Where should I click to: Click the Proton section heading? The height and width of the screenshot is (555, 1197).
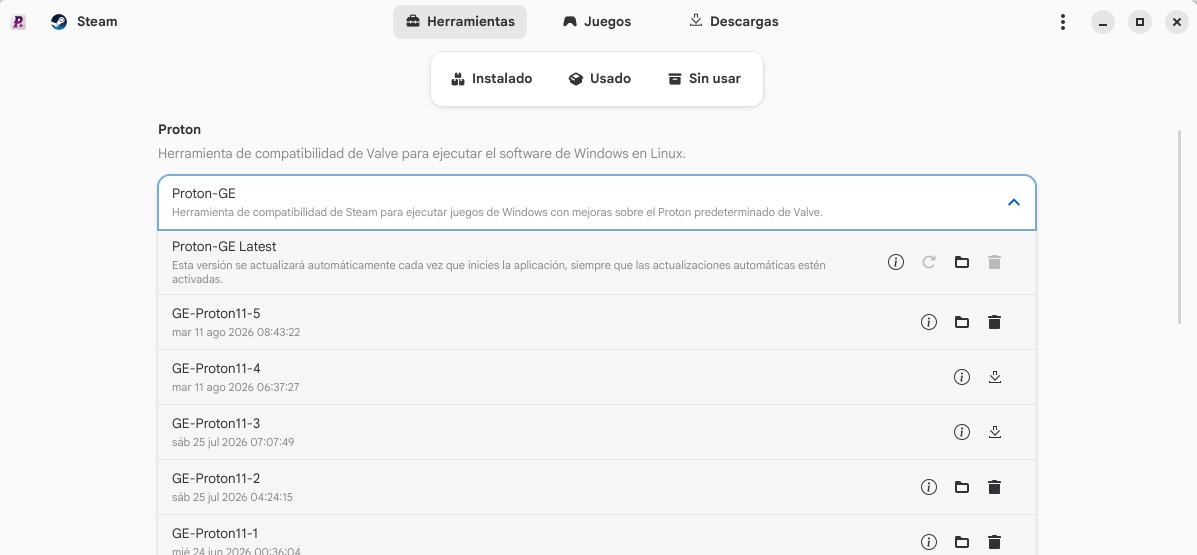click(179, 130)
